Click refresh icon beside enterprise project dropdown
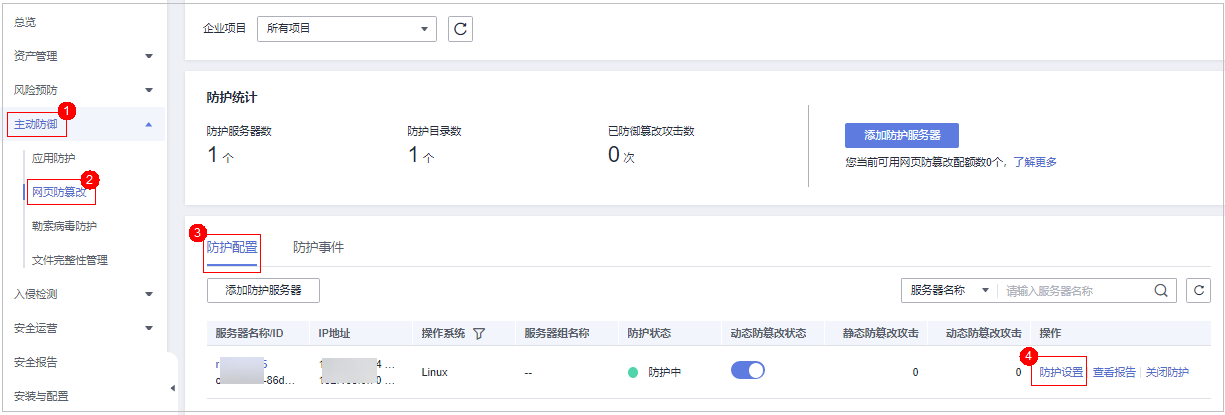1225x415 pixels. point(460,29)
